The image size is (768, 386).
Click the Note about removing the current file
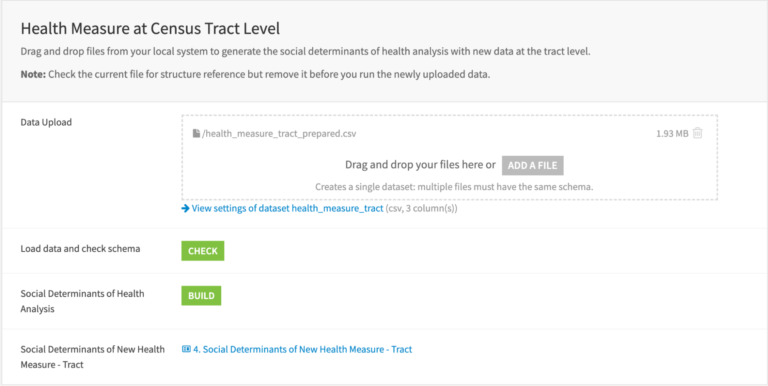255,76
